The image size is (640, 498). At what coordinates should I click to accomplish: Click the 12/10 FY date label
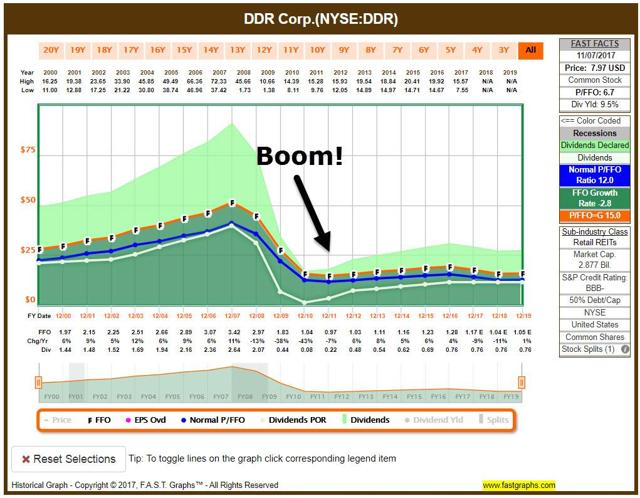[305, 316]
